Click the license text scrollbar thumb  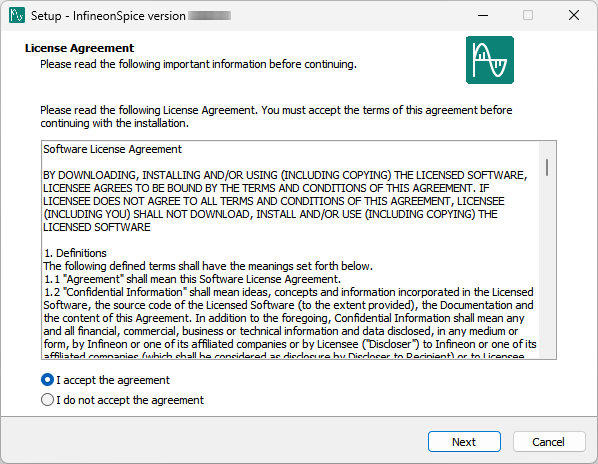pyautogui.click(x=547, y=167)
